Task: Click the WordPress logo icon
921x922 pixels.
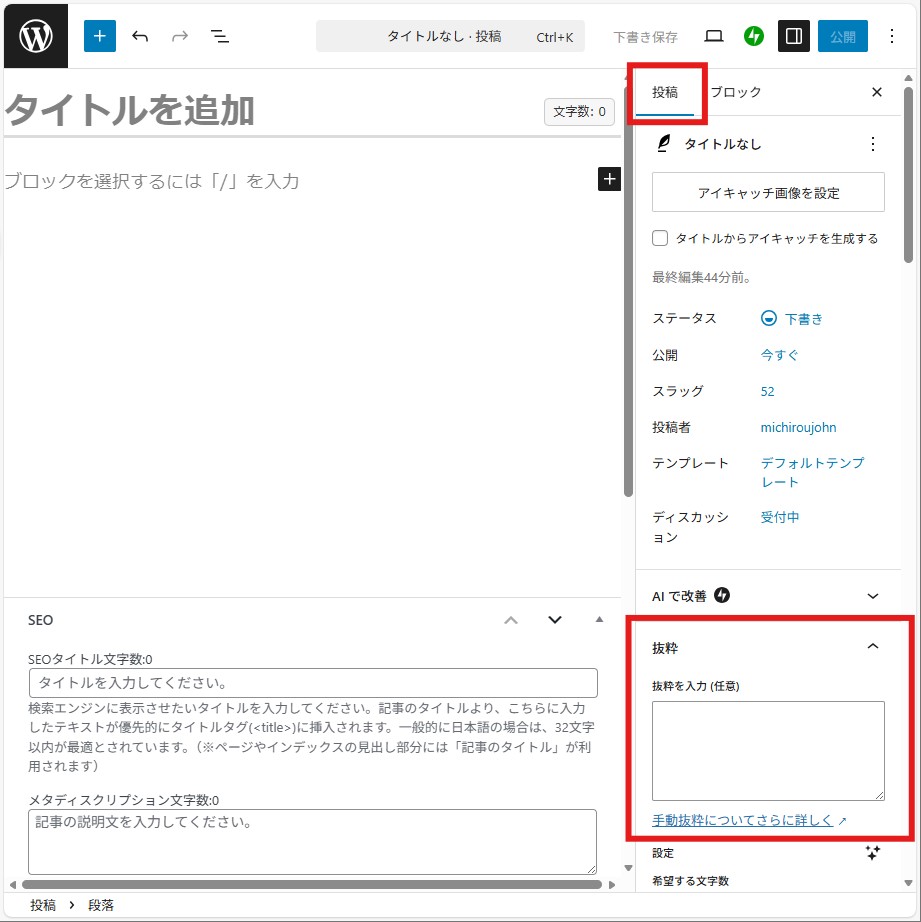Action: 35,36
